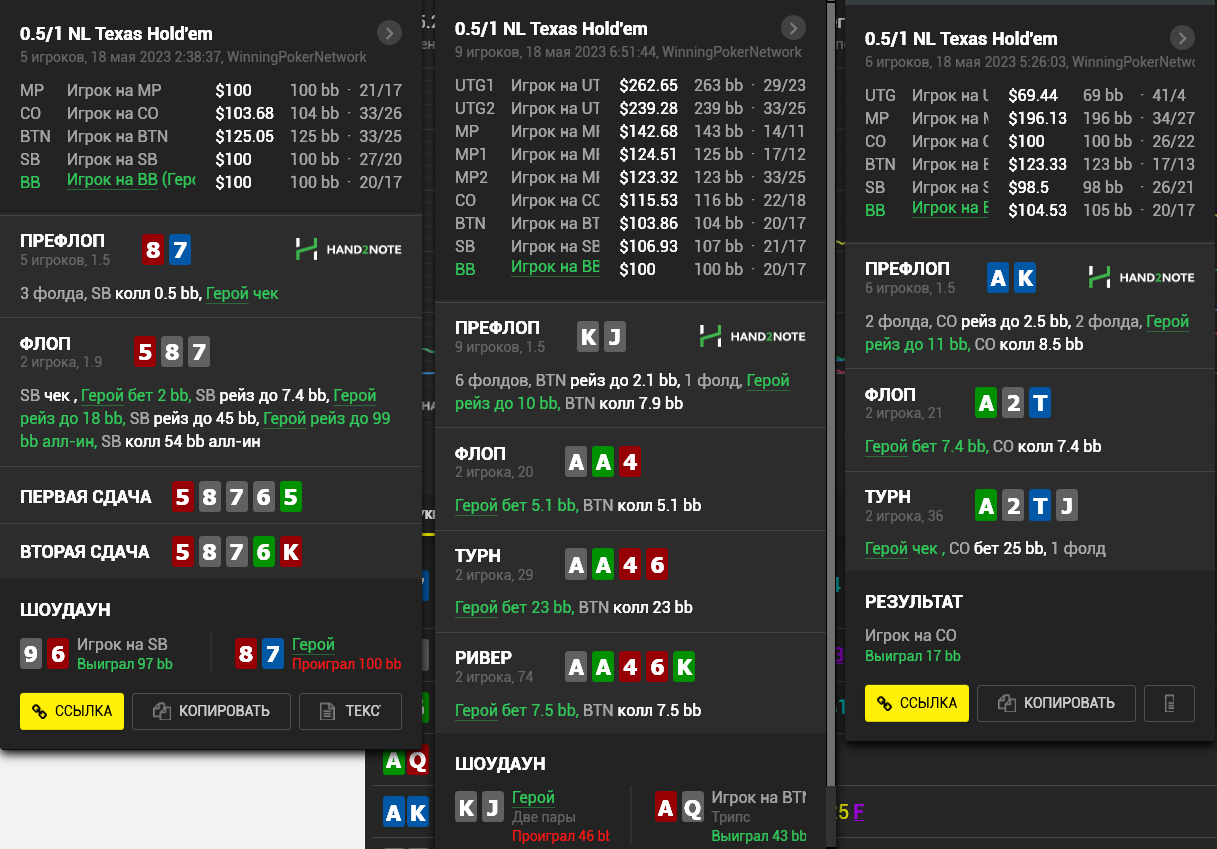Click BTN's A Q cards in the K J showdown
Screen dimensions: 1217x849
tap(680, 807)
